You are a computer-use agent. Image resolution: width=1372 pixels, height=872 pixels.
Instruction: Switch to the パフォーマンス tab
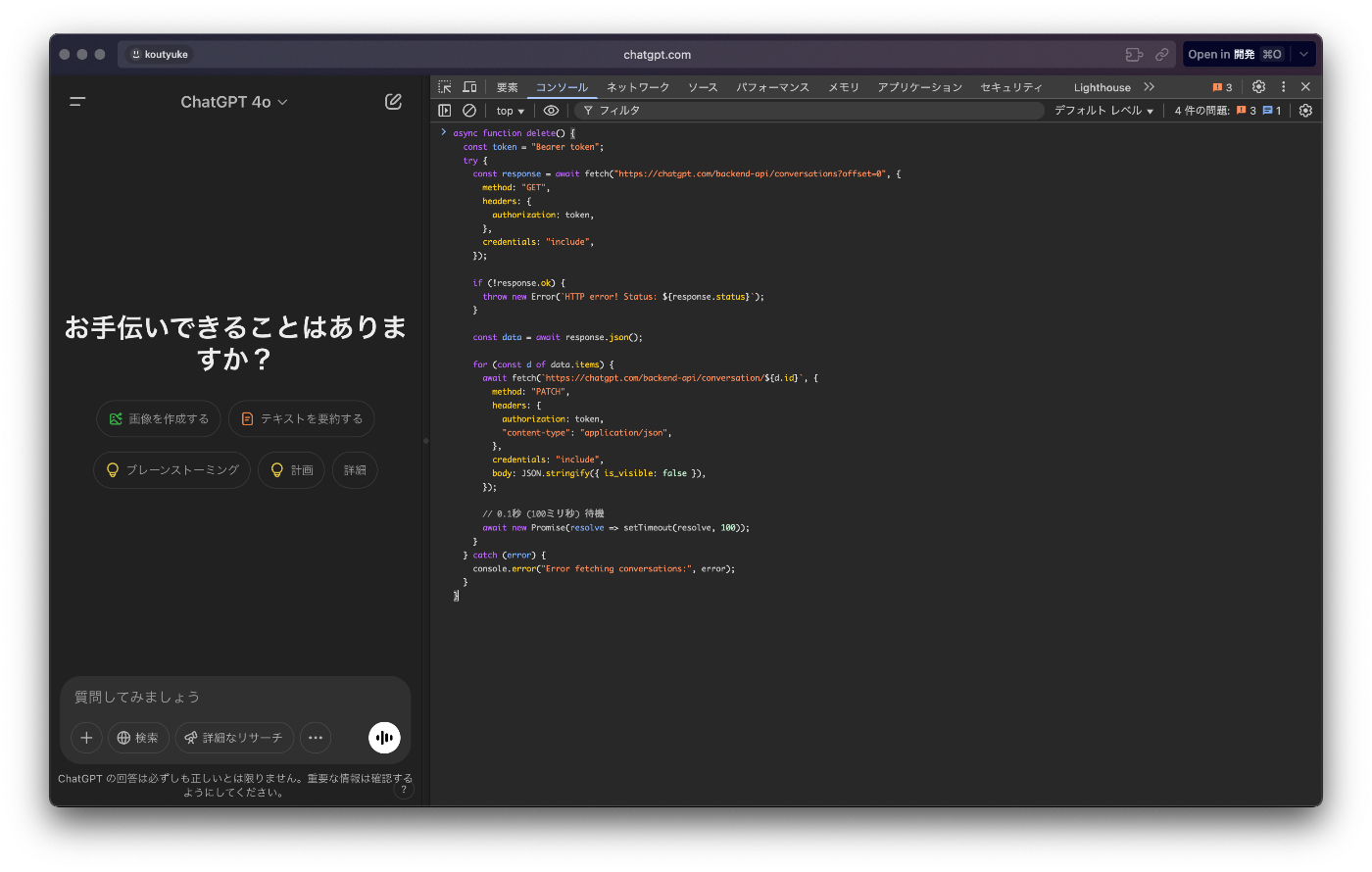point(773,87)
